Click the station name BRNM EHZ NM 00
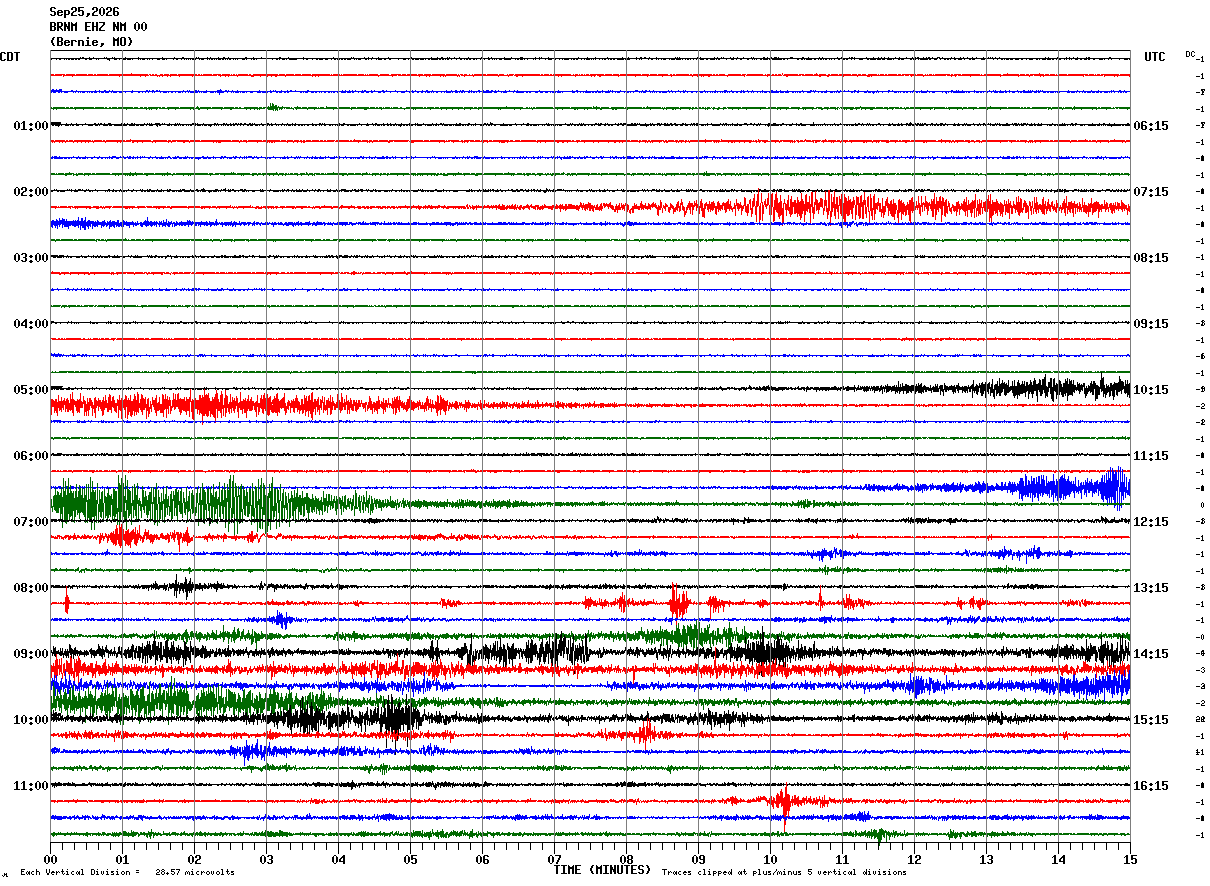This screenshot has height=886, width=1210. tap(98, 27)
